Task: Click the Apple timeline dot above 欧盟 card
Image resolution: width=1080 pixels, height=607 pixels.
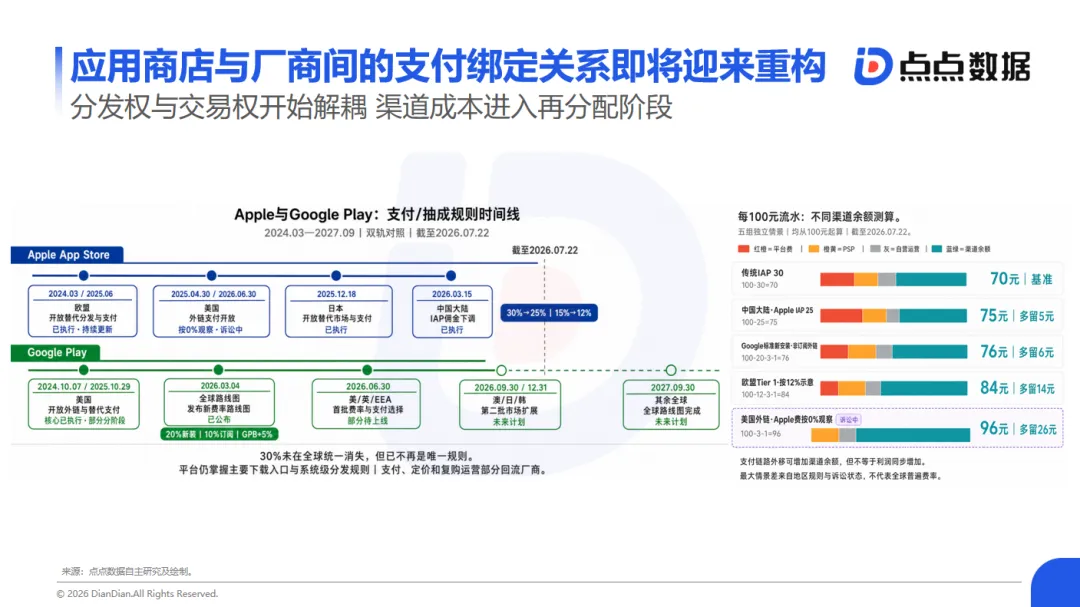Action: coord(83,276)
